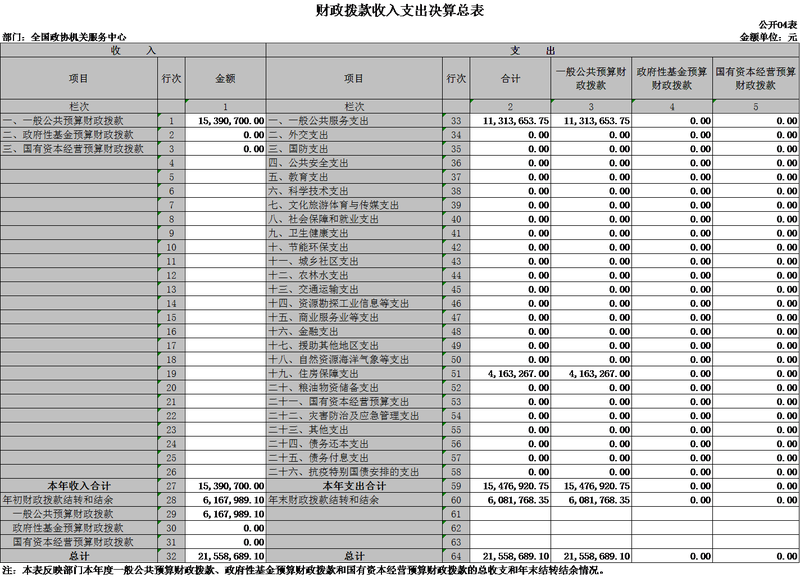Select the 九、卫生健康支出 cell
Viewport: 800px width, 577px height.
pos(354,233)
